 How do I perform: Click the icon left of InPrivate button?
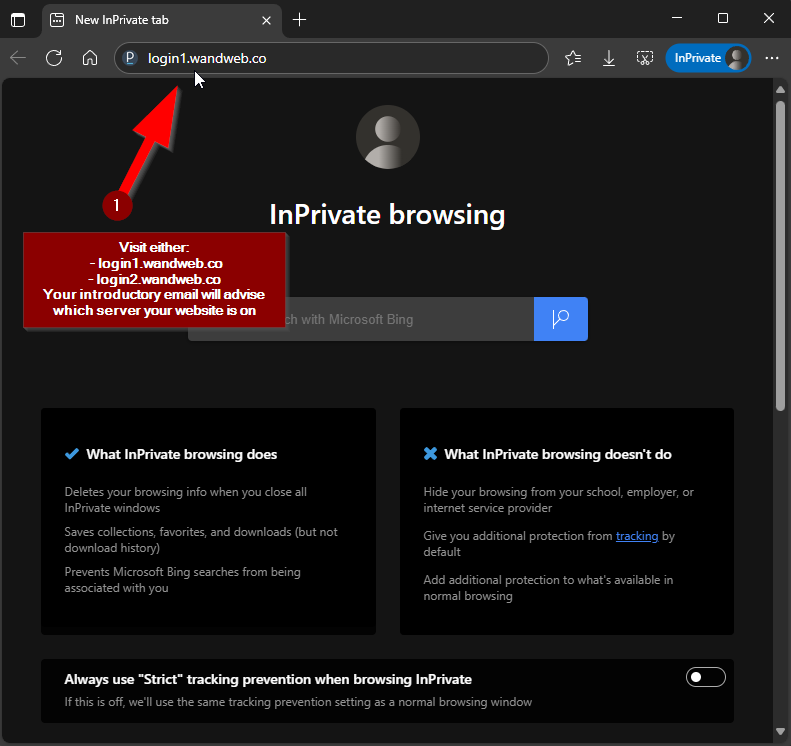pyautogui.click(x=645, y=58)
